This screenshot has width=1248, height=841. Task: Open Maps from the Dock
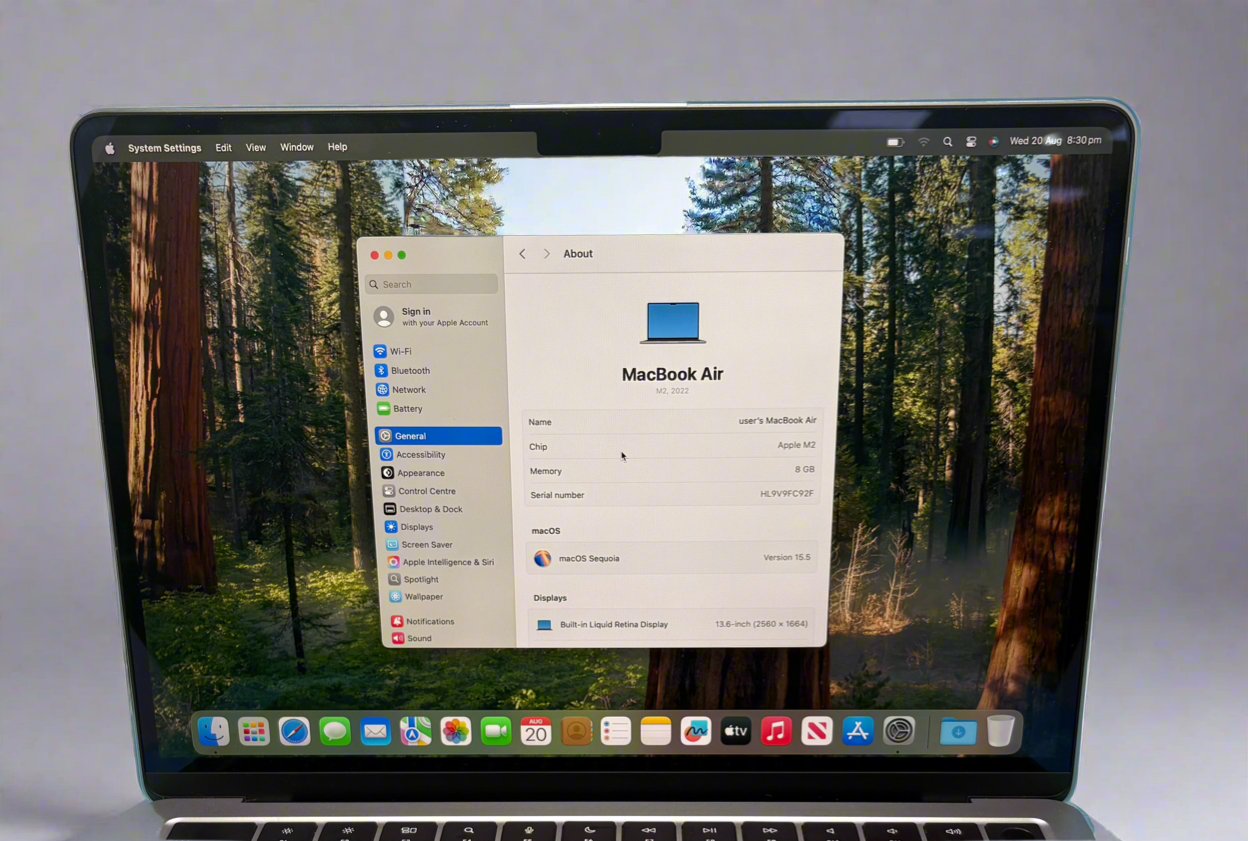coord(416,732)
